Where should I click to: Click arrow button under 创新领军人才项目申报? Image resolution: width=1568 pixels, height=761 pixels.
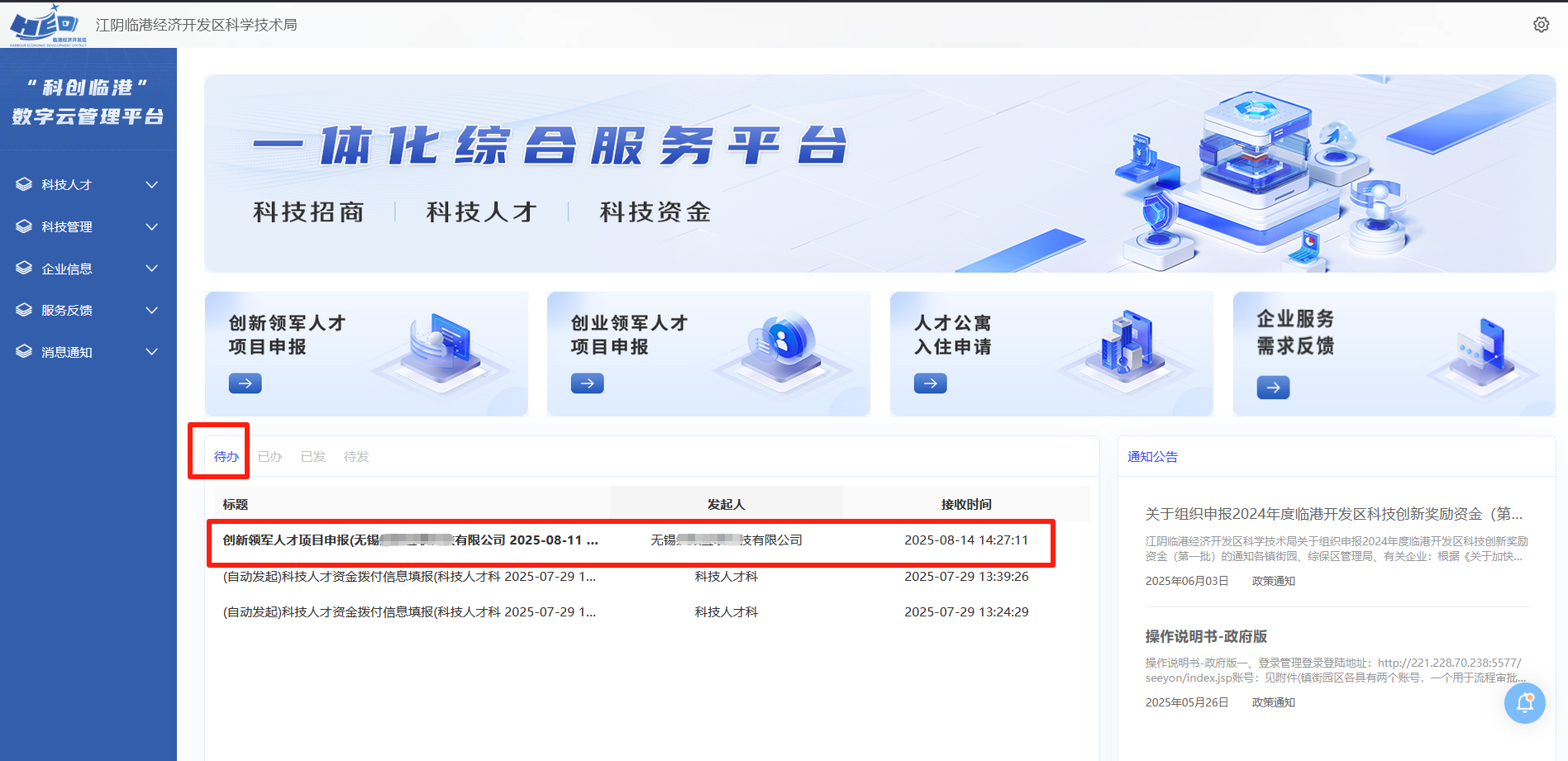click(245, 383)
